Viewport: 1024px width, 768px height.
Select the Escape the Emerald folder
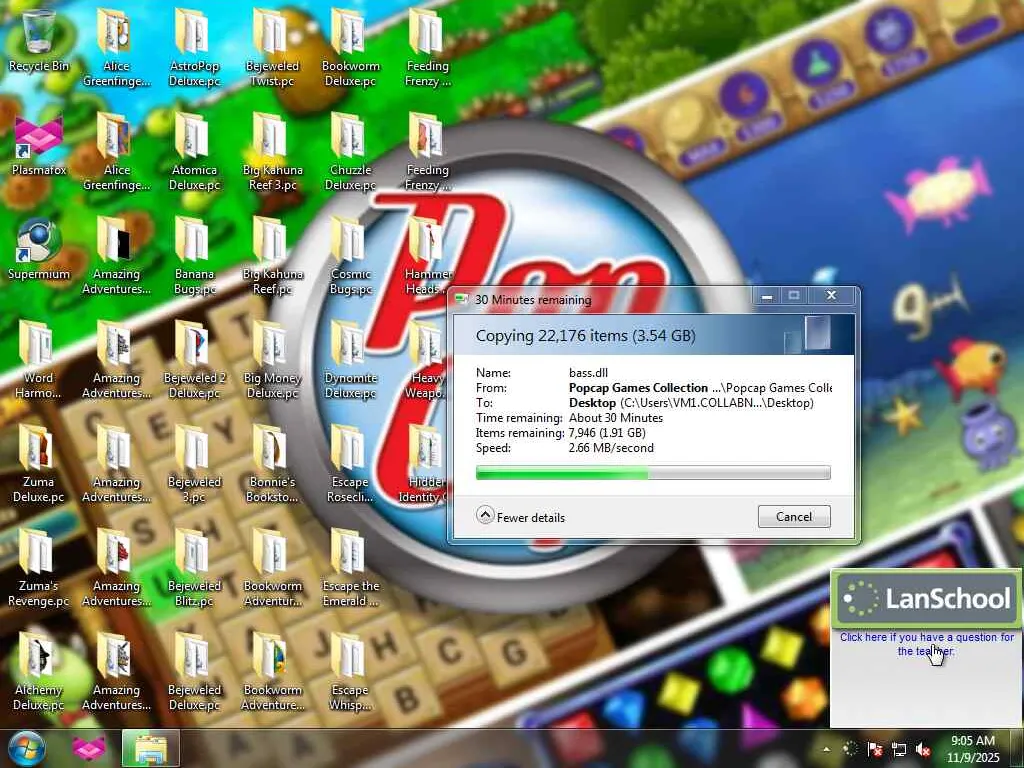click(x=350, y=569)
